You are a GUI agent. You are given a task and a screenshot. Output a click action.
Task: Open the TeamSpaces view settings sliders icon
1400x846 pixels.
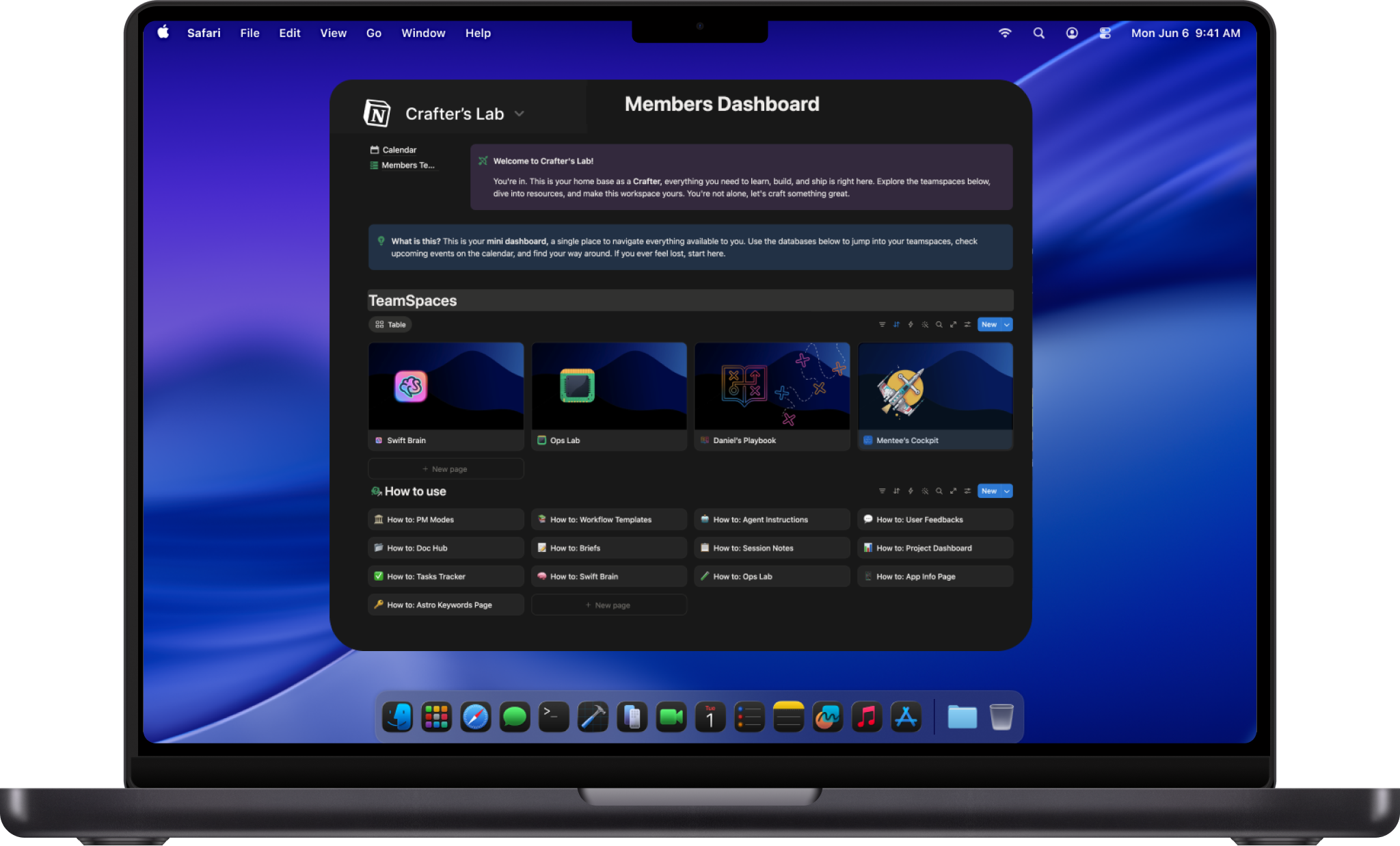tap(967, 325)
